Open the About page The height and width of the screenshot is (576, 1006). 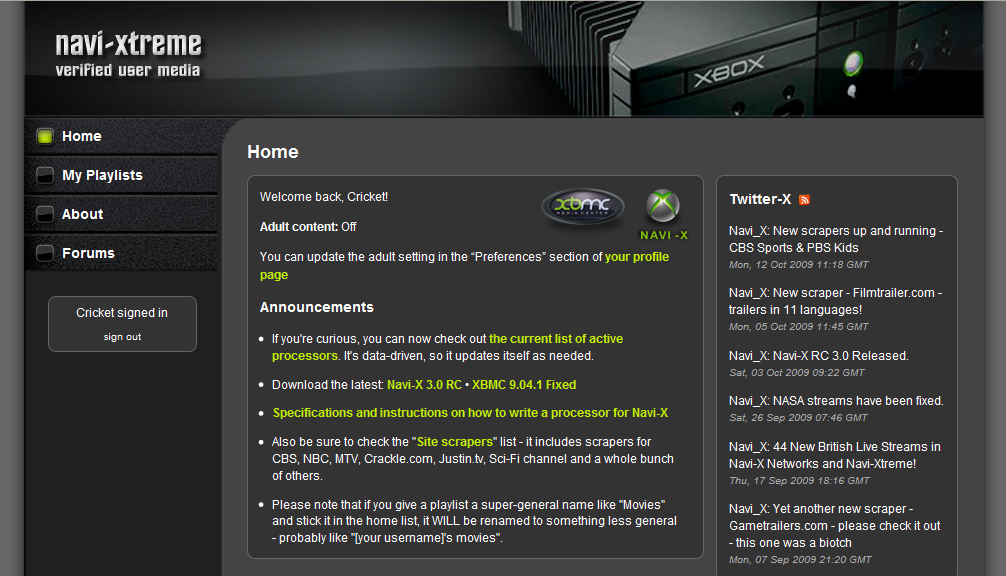[82, 214]
